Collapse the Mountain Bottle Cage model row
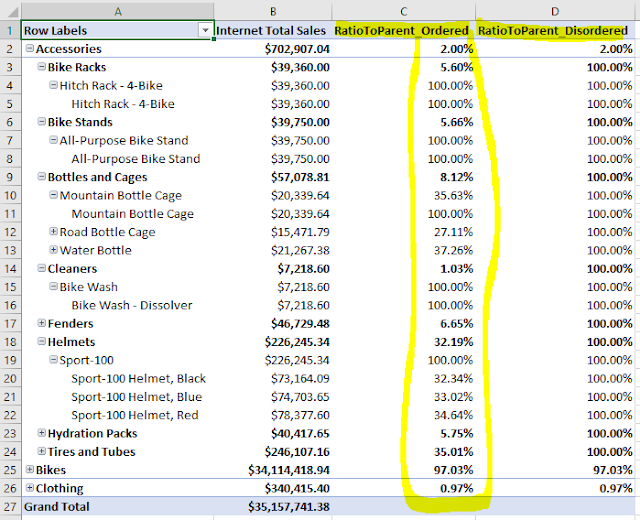The height and width of the screenshot is (520, 640). (53, 195)
